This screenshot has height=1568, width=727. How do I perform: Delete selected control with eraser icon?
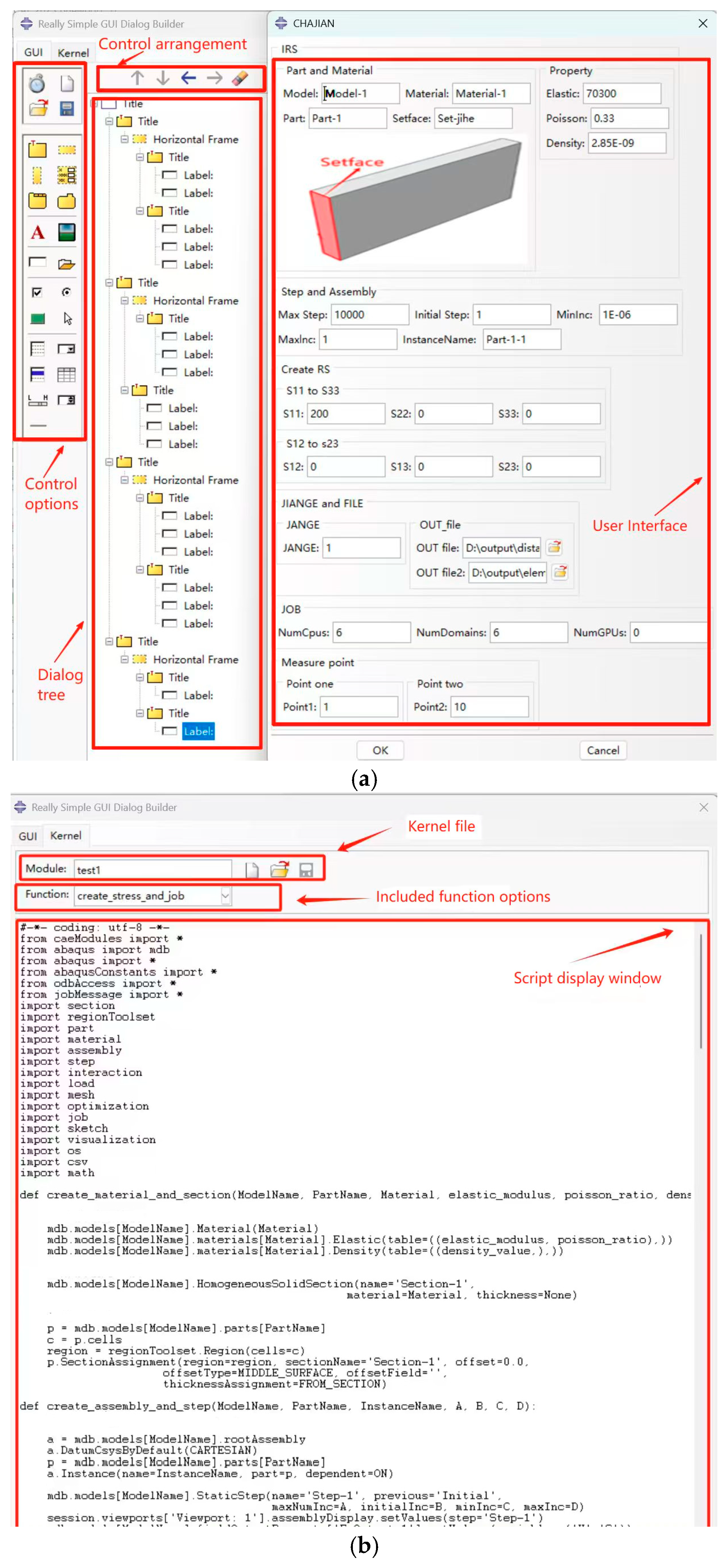coord(240,78)
